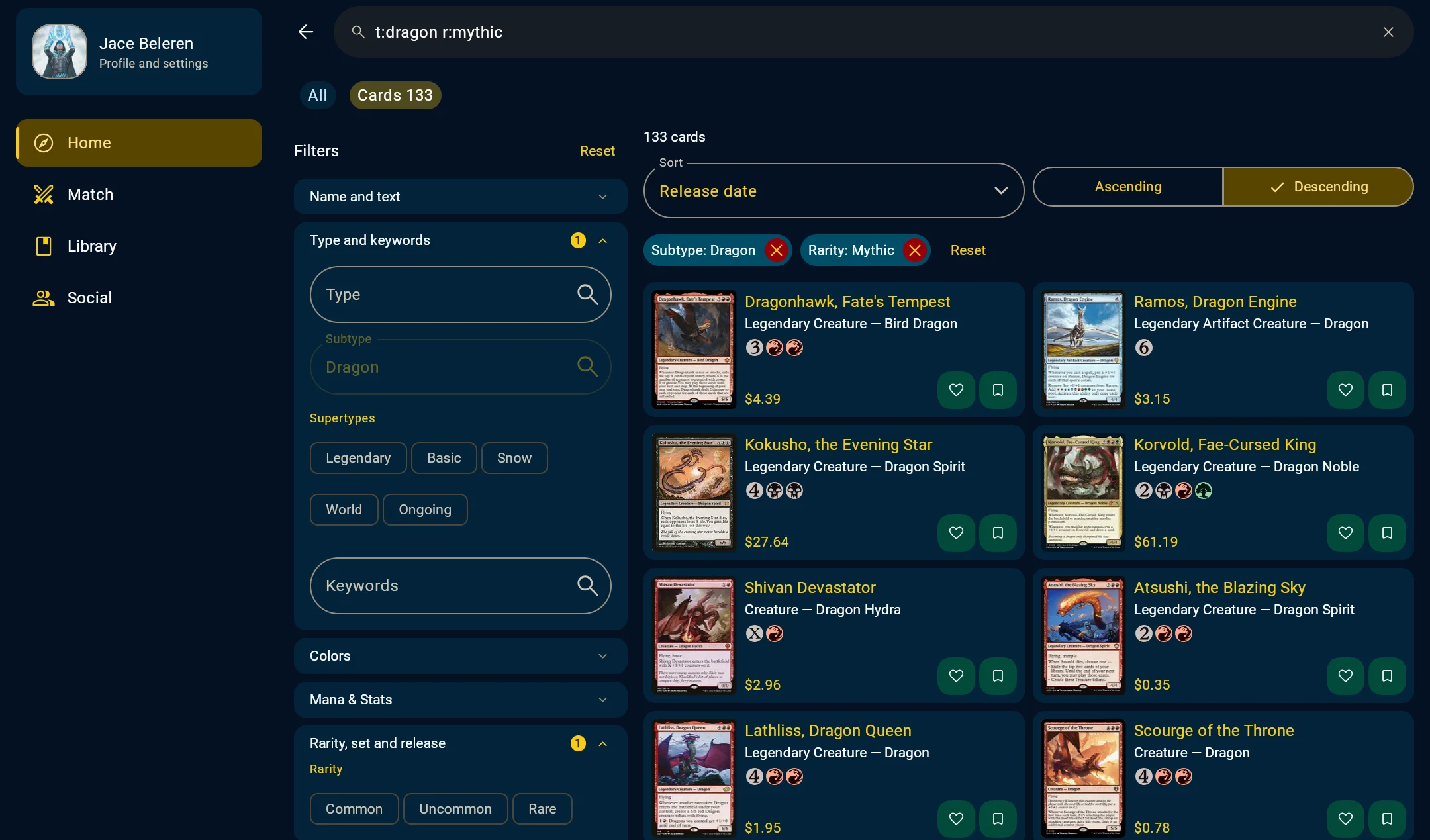Bookmark Atsushi, the Blazing Sky card
This screenshot has width=1430, height=840.
(x=1387, y=676)
